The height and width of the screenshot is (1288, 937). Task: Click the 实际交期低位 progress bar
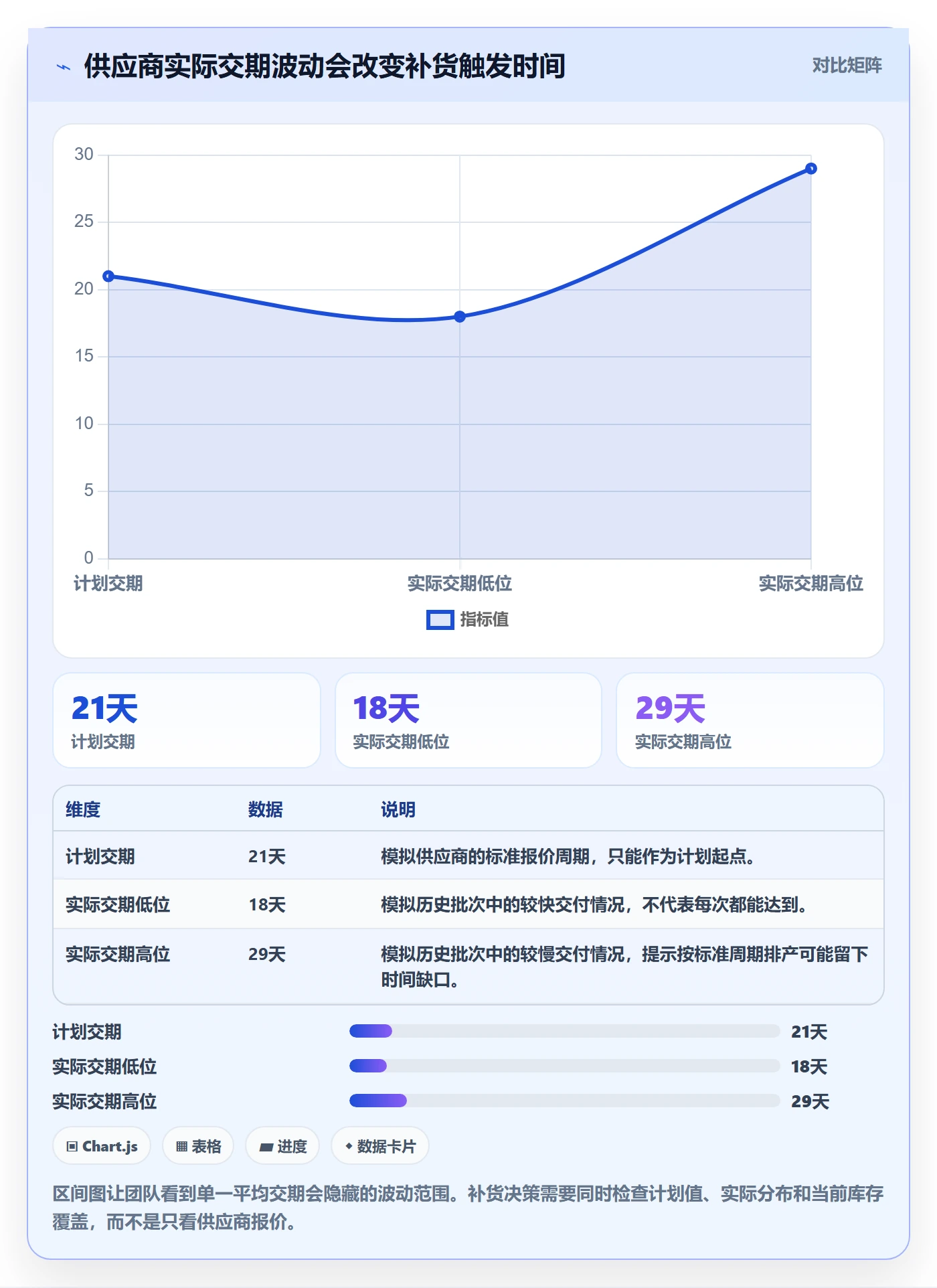click(x=565, y=1066)
